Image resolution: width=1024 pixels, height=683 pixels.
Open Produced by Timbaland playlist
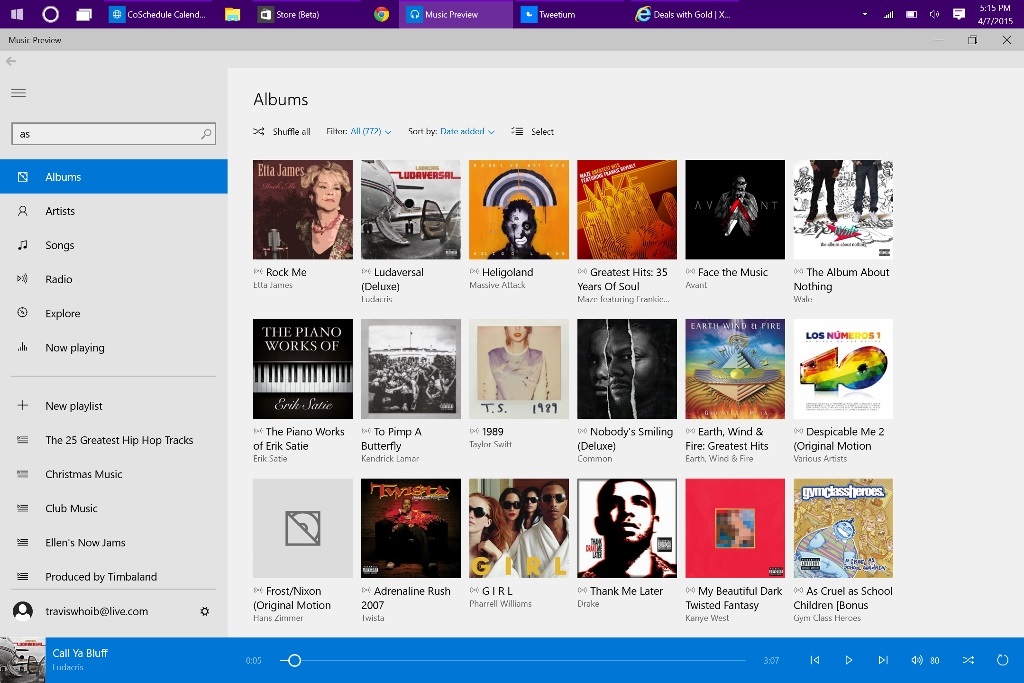(114, 577)
